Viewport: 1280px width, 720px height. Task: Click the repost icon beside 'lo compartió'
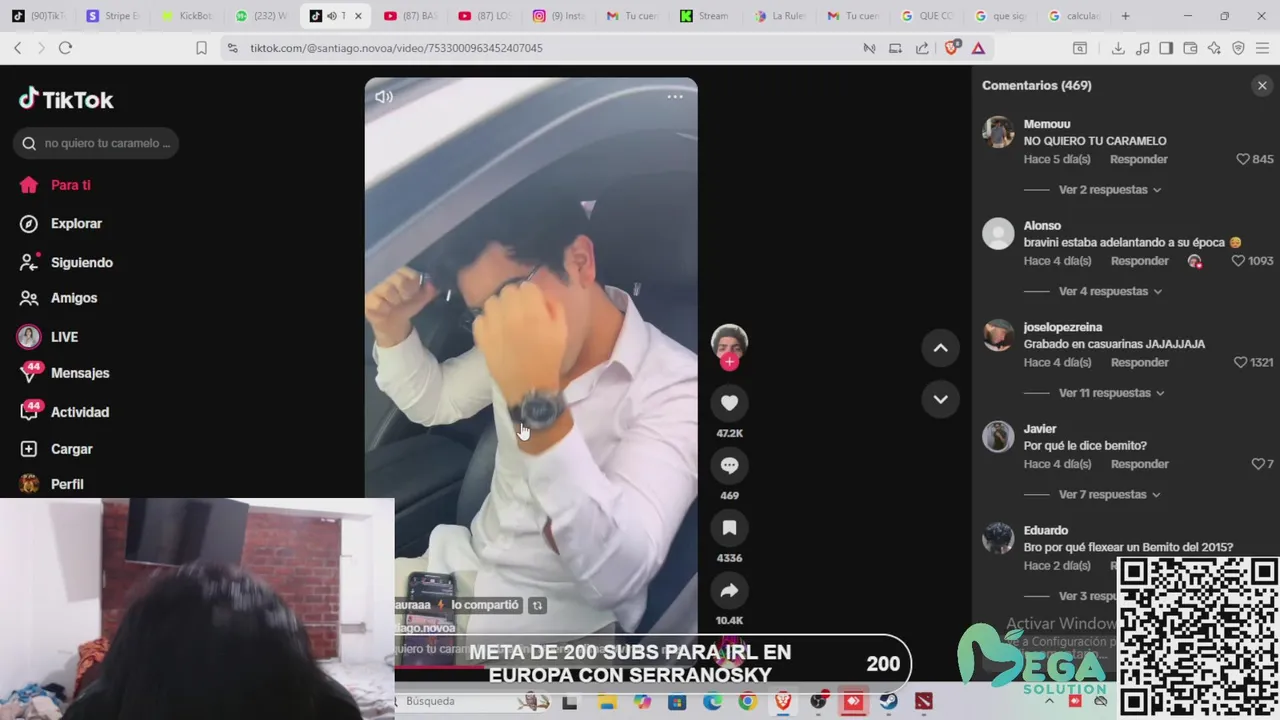[x=537, y=605]
